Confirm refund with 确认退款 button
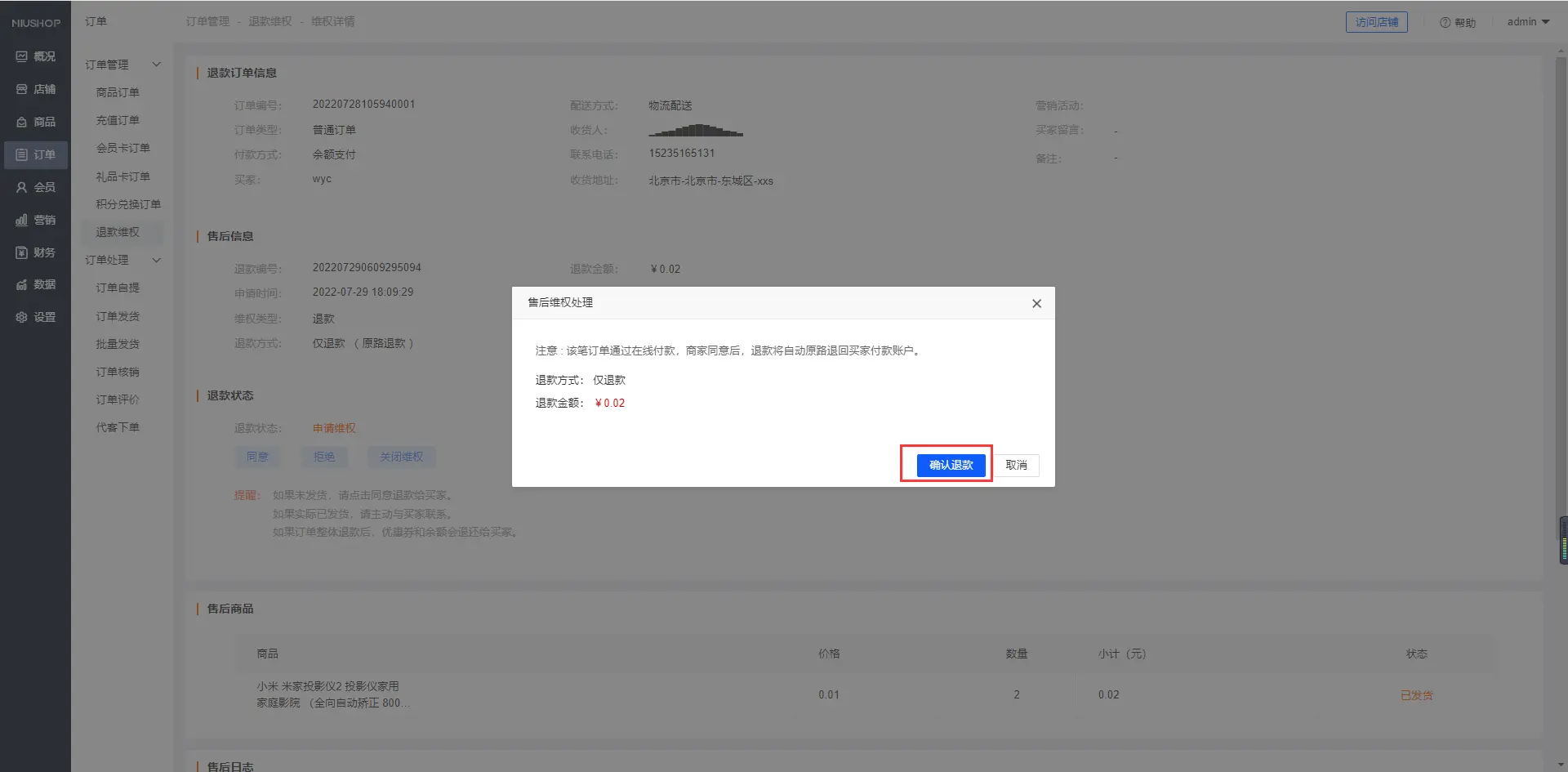Viewport: 1568px width, 772px height. (x=951, y=465)
